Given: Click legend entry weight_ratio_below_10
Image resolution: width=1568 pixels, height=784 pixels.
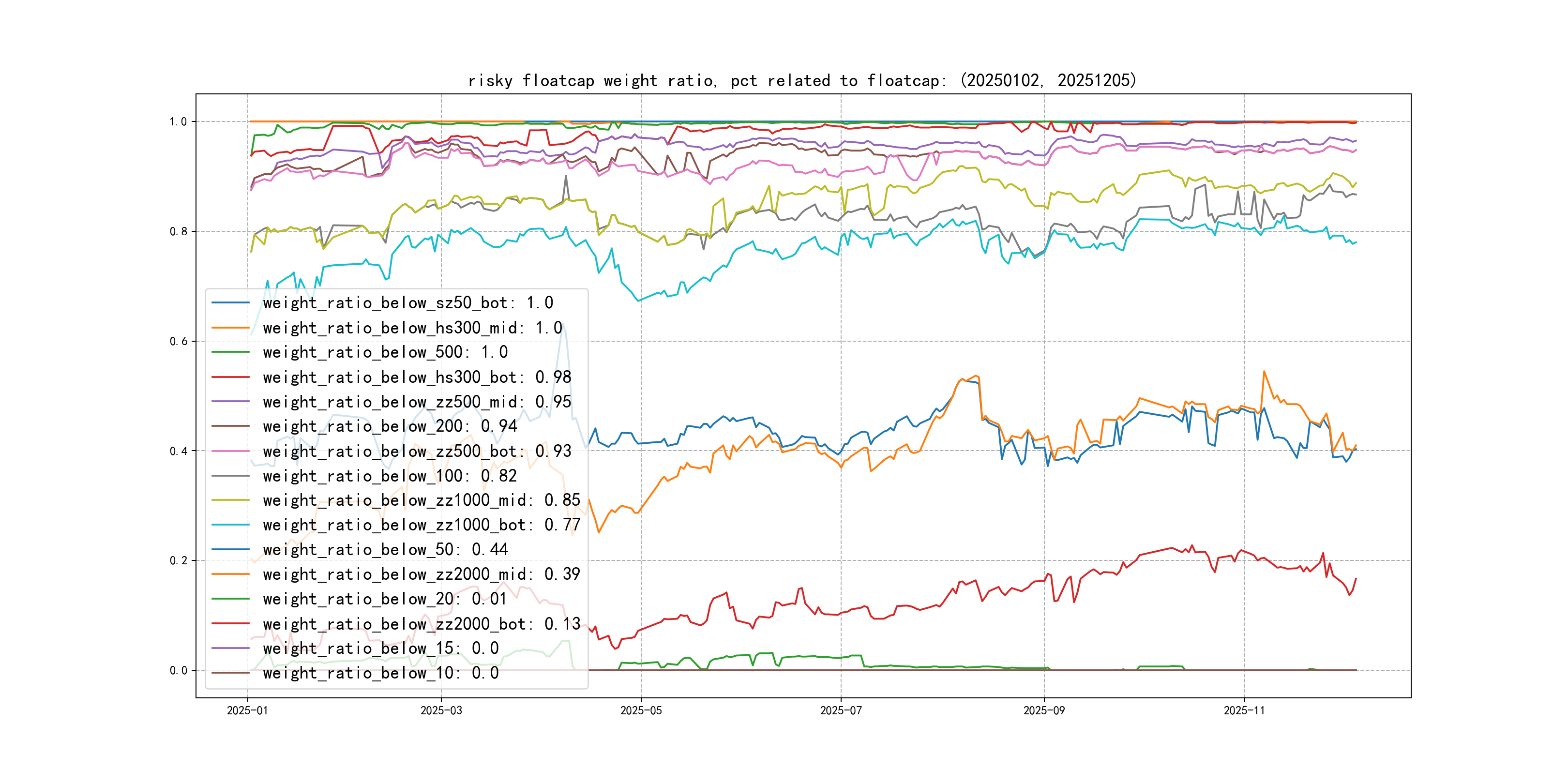Looking at the screenshot, I should [x=380, y=673].
